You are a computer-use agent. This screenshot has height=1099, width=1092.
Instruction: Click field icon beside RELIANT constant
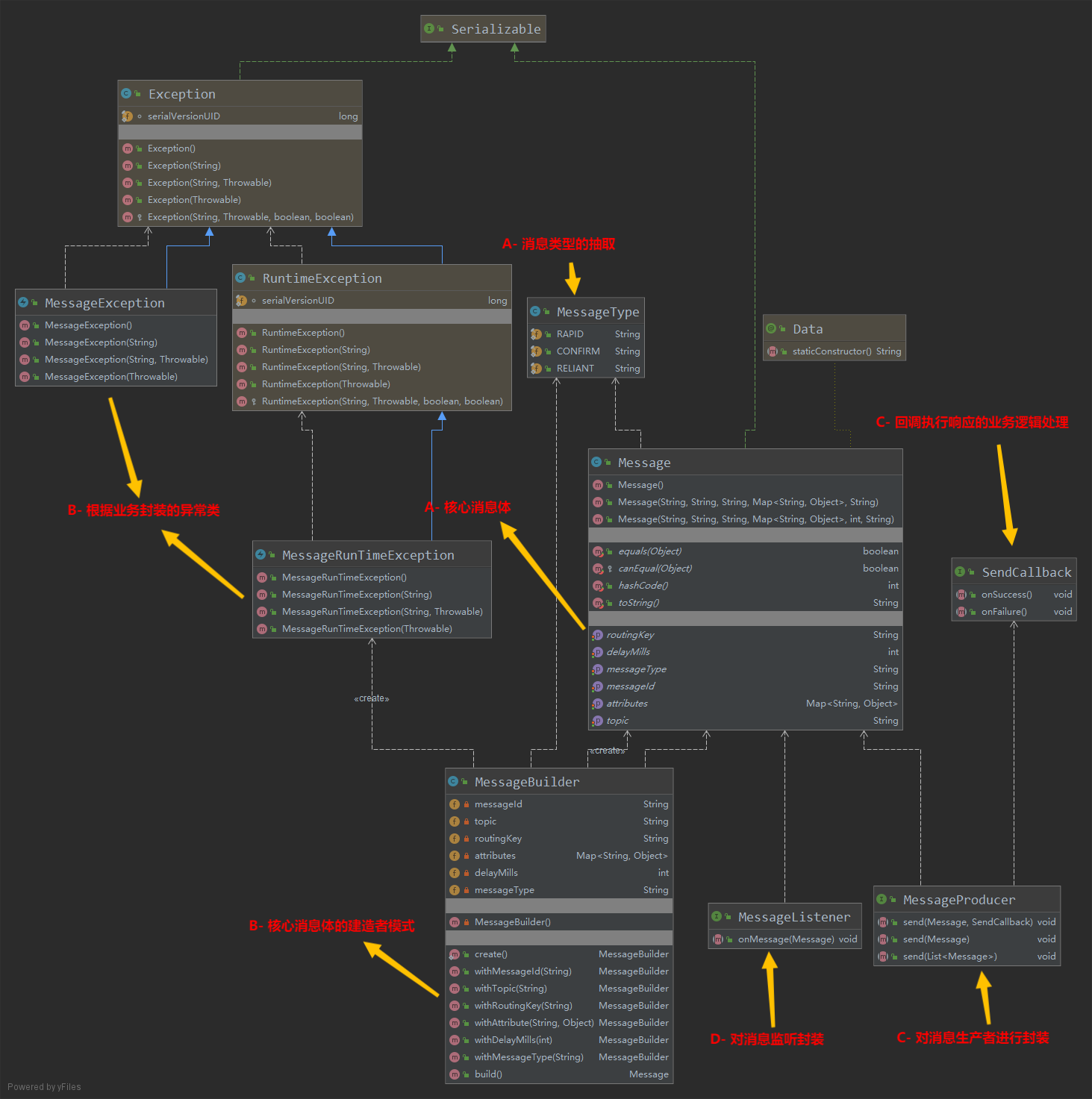(536, 368)
